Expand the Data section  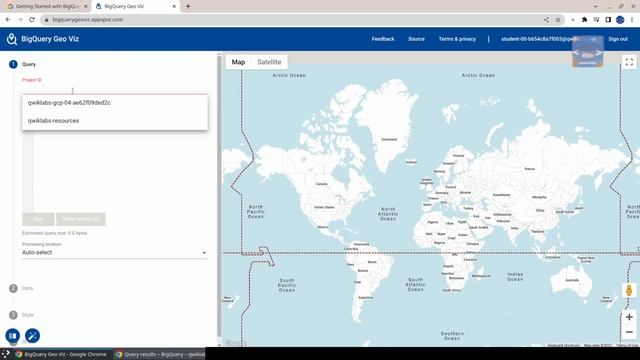(27, 288)
